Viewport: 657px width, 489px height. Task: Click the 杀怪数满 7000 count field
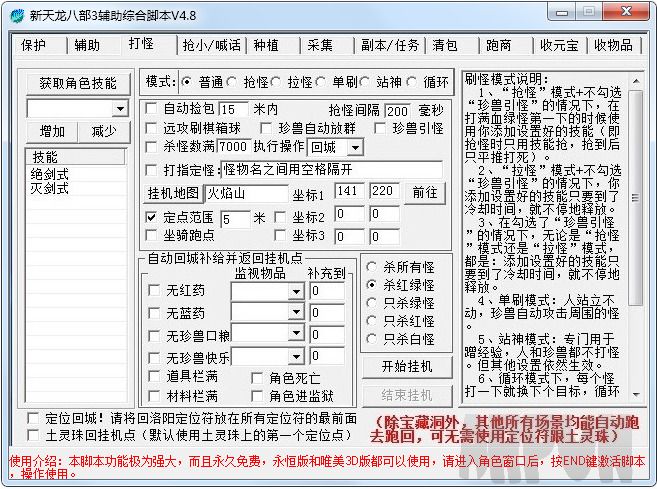point(233,147)
